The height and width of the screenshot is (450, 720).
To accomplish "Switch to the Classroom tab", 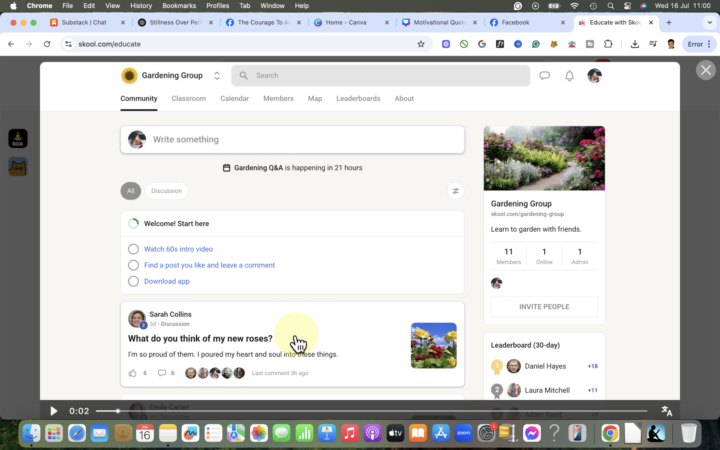I will click(189, 98).
